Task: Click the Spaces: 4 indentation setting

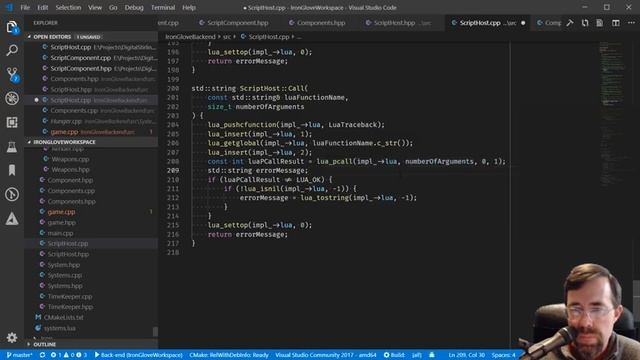Action: pos(503,355)
